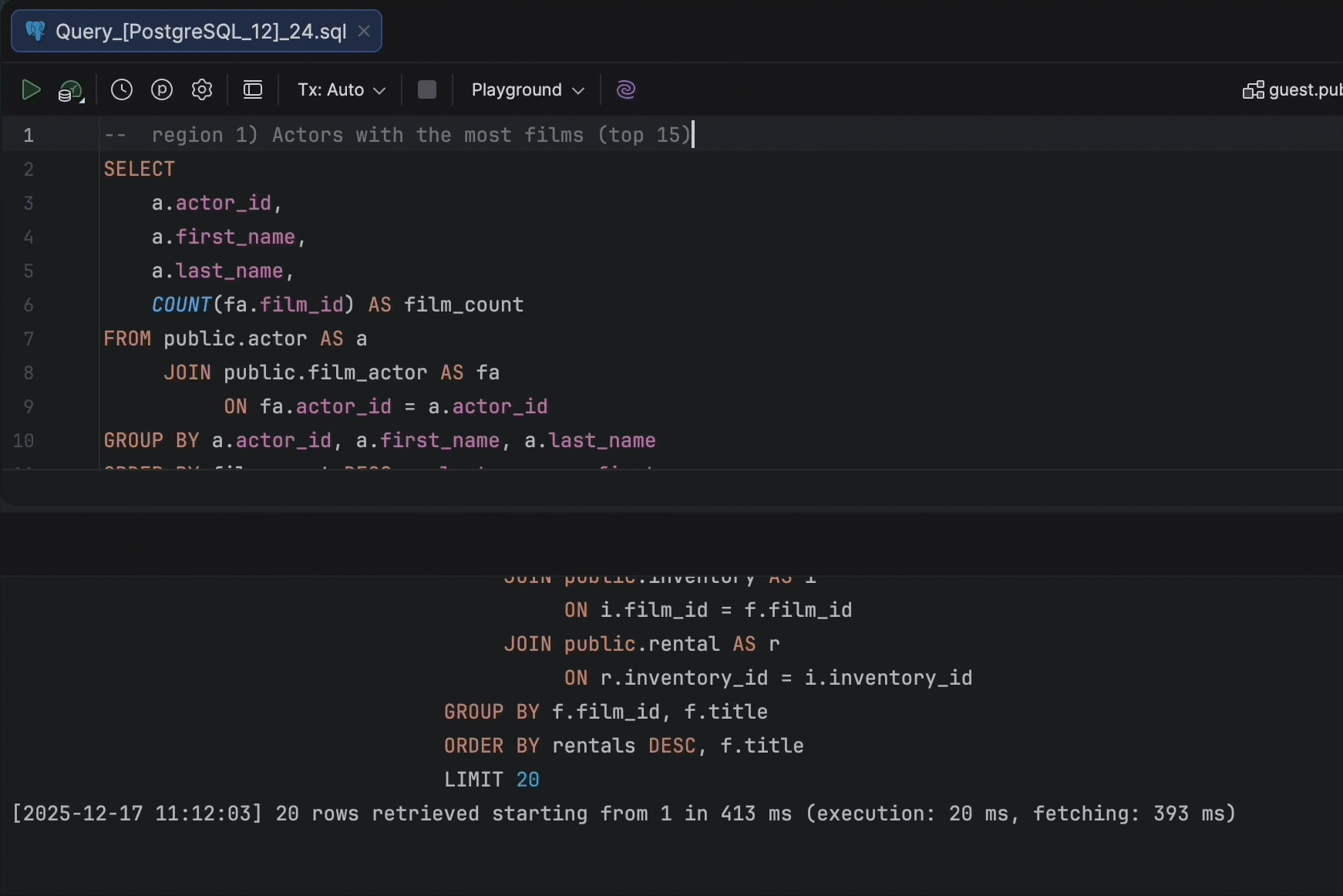Viewport: 1343px width, 896px height.
Task: Place cursor on COUNT function keyword
Action: click(181, 305)
